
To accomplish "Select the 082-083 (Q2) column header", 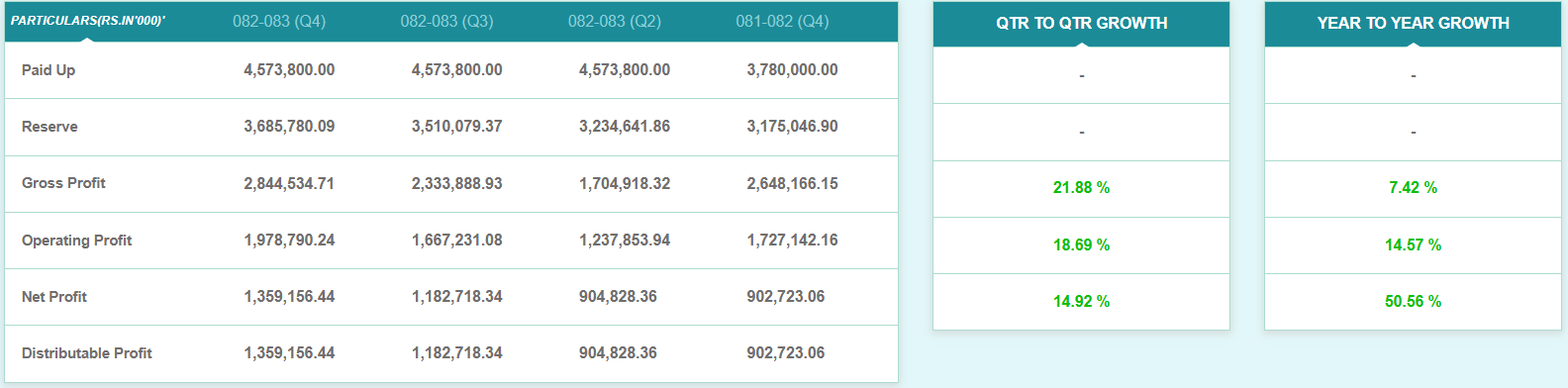I will (x=615, y=21).
